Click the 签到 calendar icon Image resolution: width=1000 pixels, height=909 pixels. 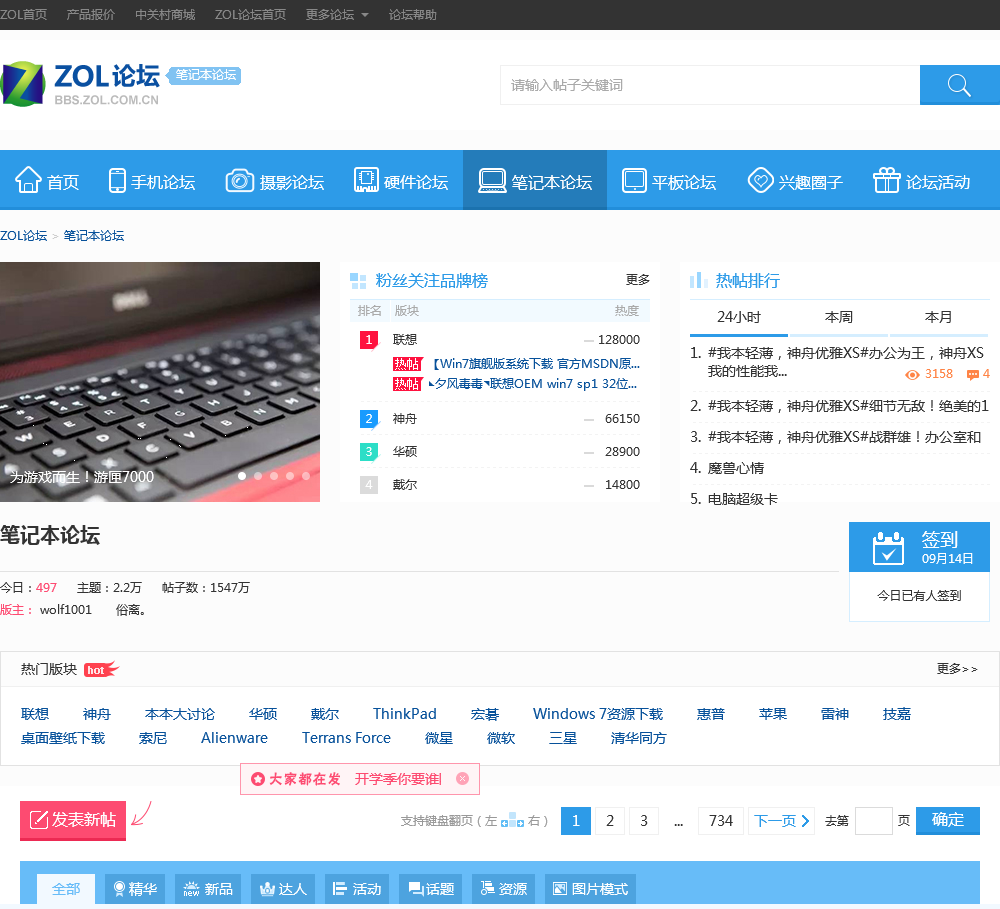888,548
